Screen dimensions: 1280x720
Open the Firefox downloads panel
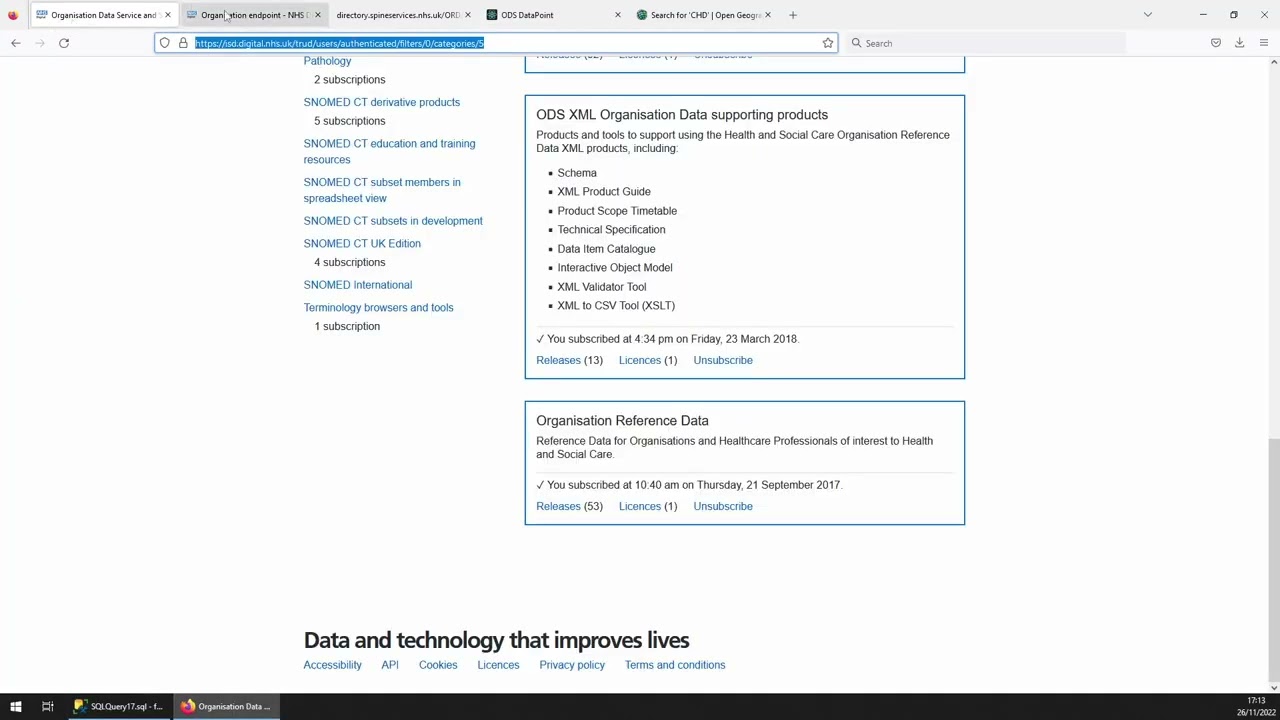(x=1240, y=43)
